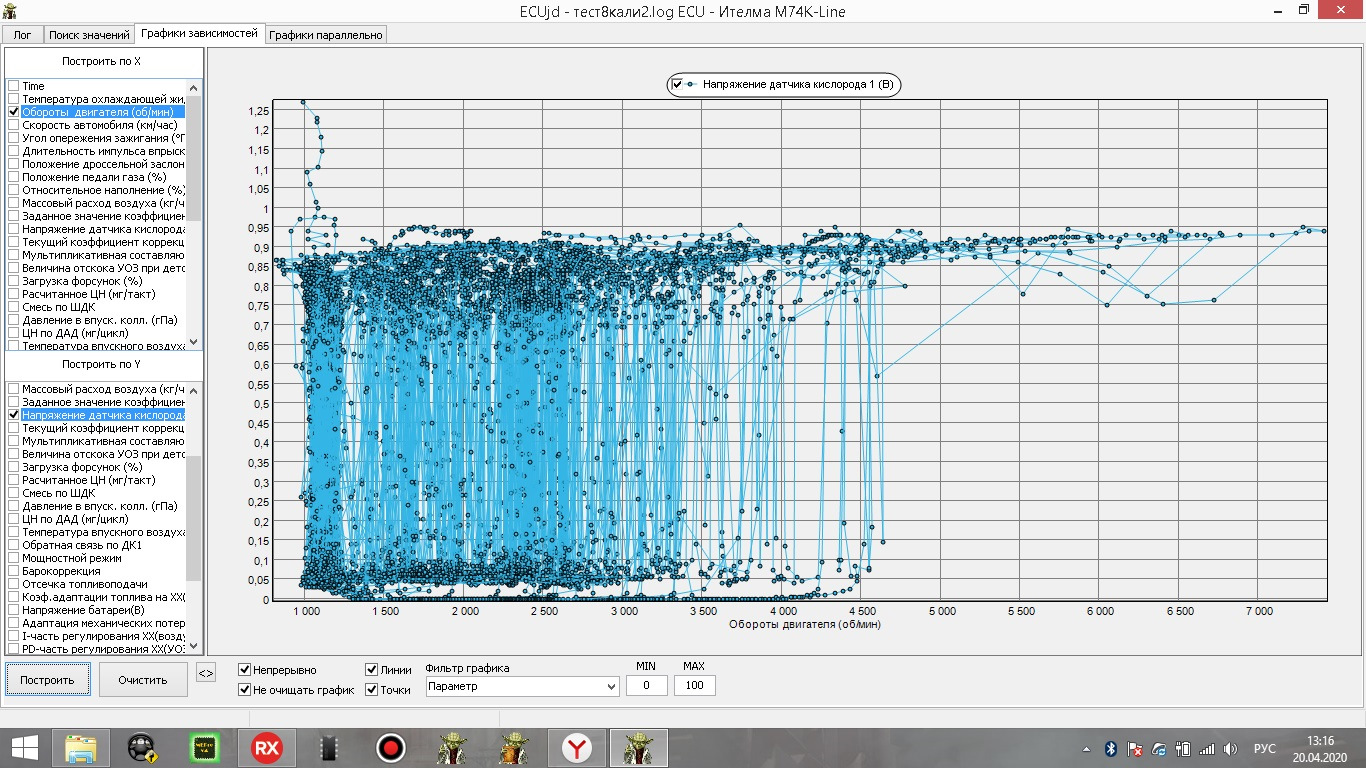Launch Yandex Browser from the taskbar
1366x768 pixels.
click(575, 748)
